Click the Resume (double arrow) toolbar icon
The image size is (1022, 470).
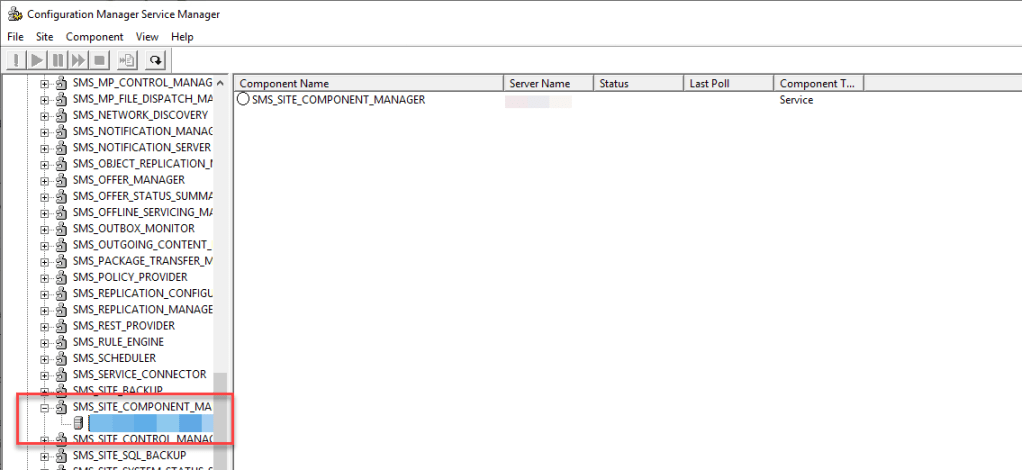78,60
